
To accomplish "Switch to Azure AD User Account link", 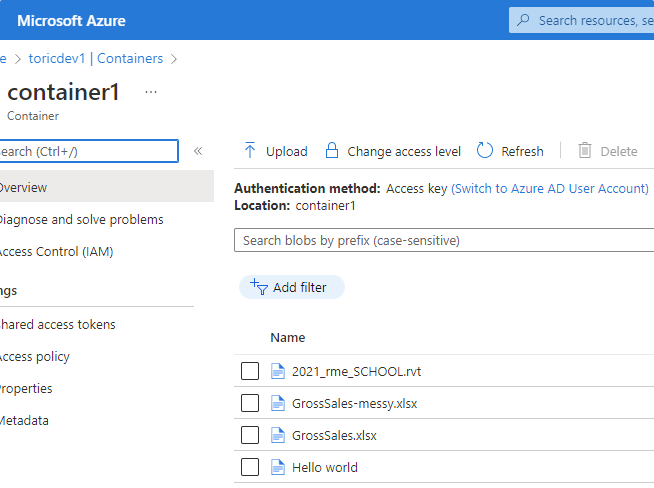I will (x=550, y=188).
